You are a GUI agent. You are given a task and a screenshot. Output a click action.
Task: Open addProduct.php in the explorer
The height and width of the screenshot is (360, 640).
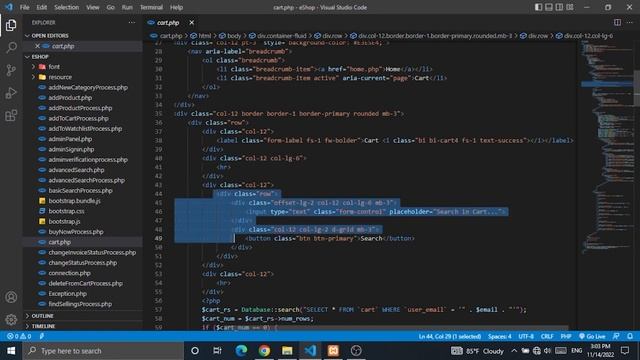click(70, 98)
